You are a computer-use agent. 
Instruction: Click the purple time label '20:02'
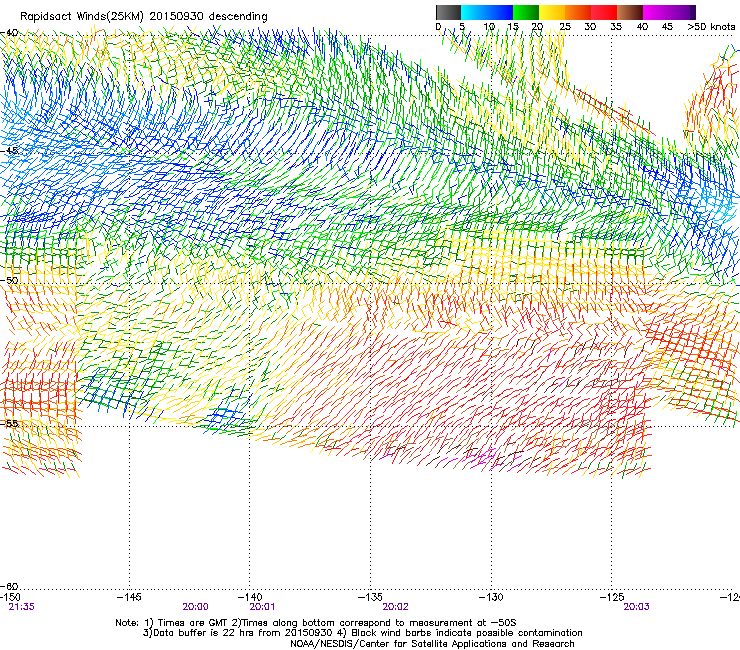(x=395, y=607)
